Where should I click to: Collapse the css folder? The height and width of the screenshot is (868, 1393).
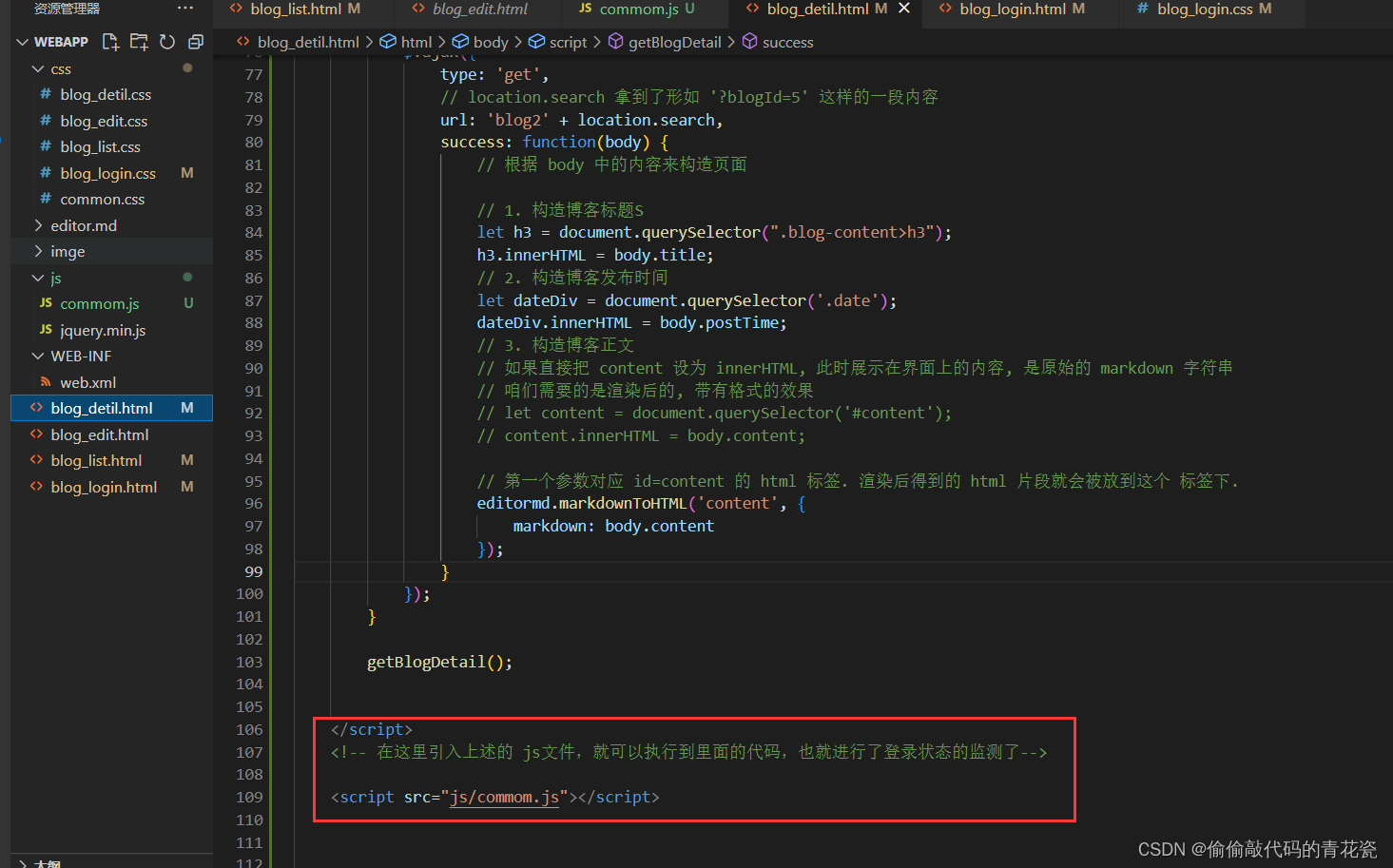click(x=38, y=69)
